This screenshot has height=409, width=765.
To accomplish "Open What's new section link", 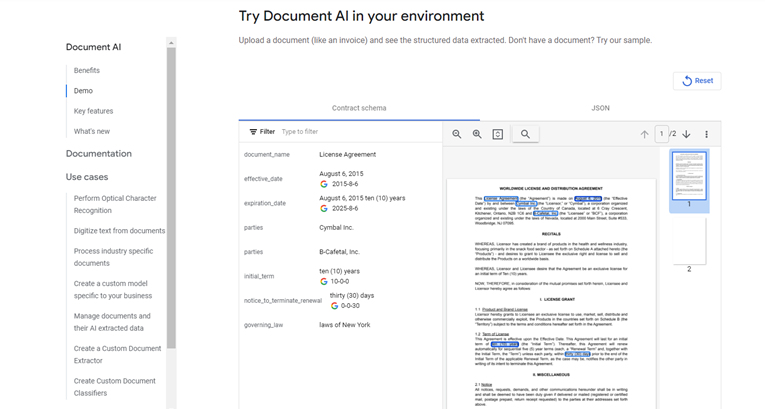I will (92, 131).
